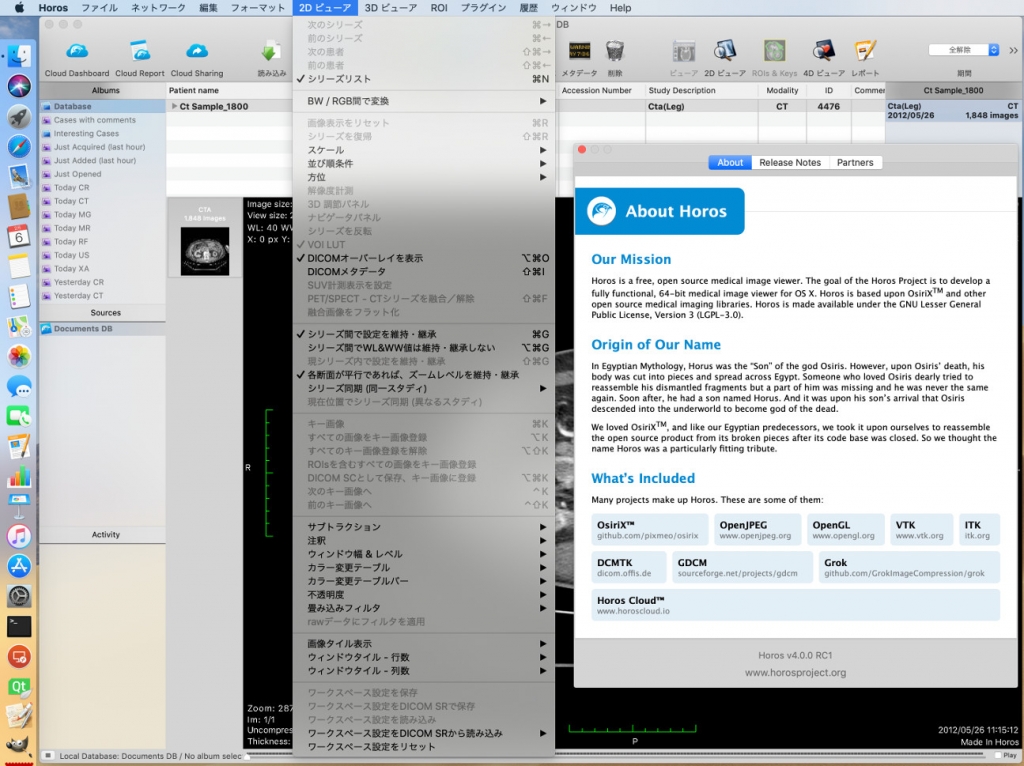
Task: Open Cloud Report toolbar icon
Action: click(x=140, y=52)
